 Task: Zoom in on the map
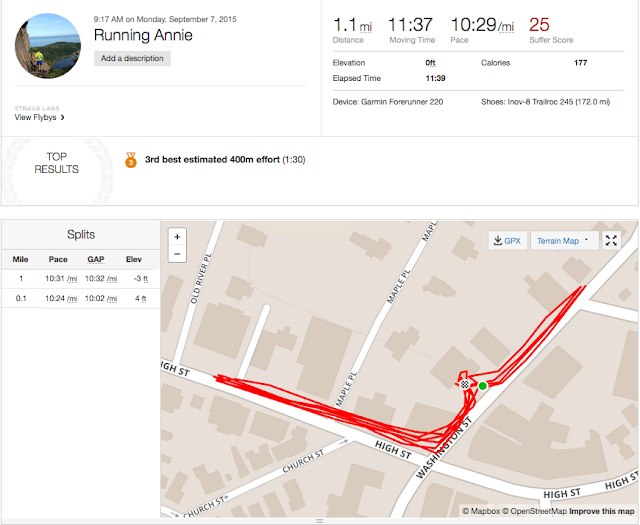[x=177, y=237]
